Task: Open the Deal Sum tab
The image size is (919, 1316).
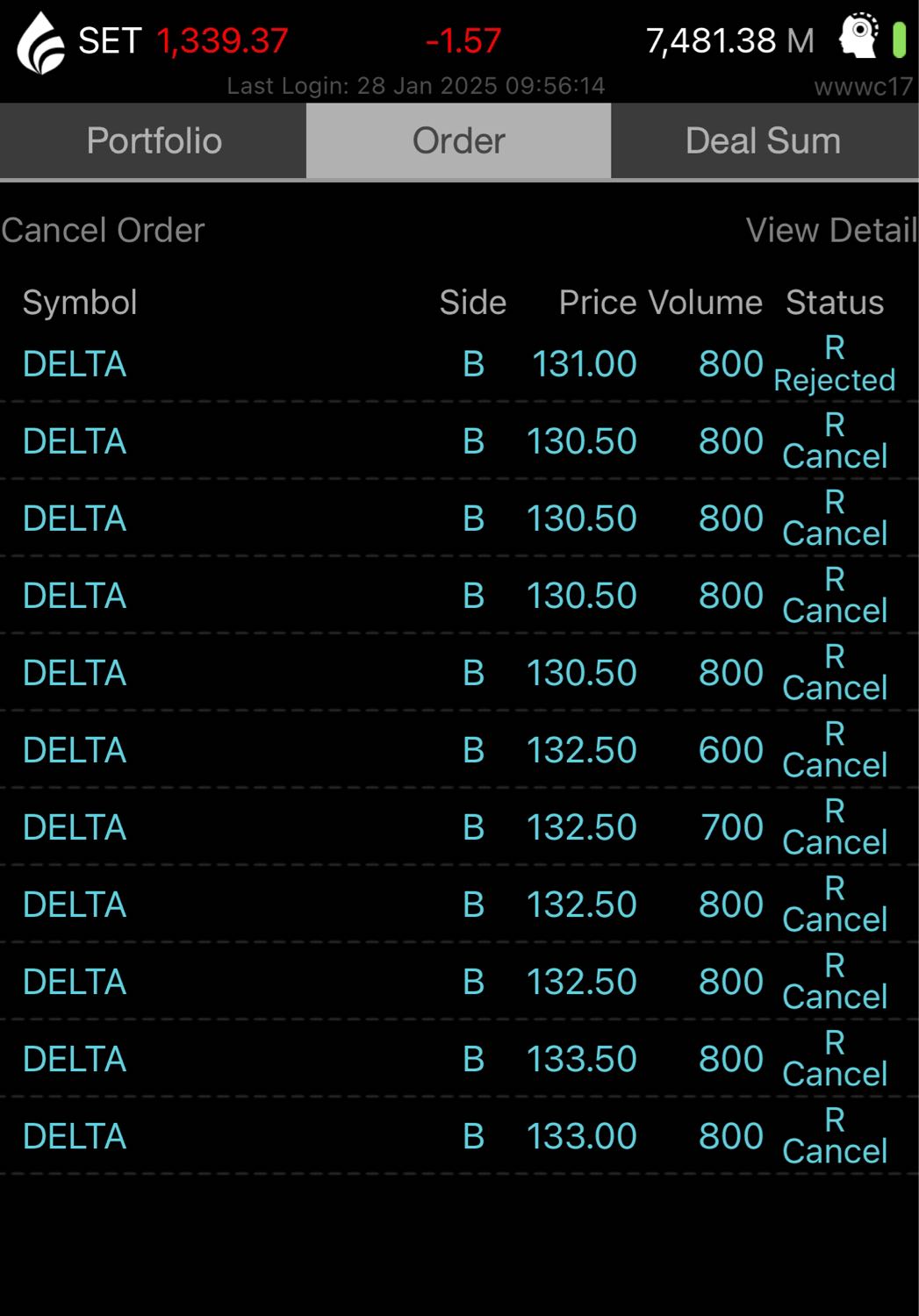Action: click(x=764, y=141)
